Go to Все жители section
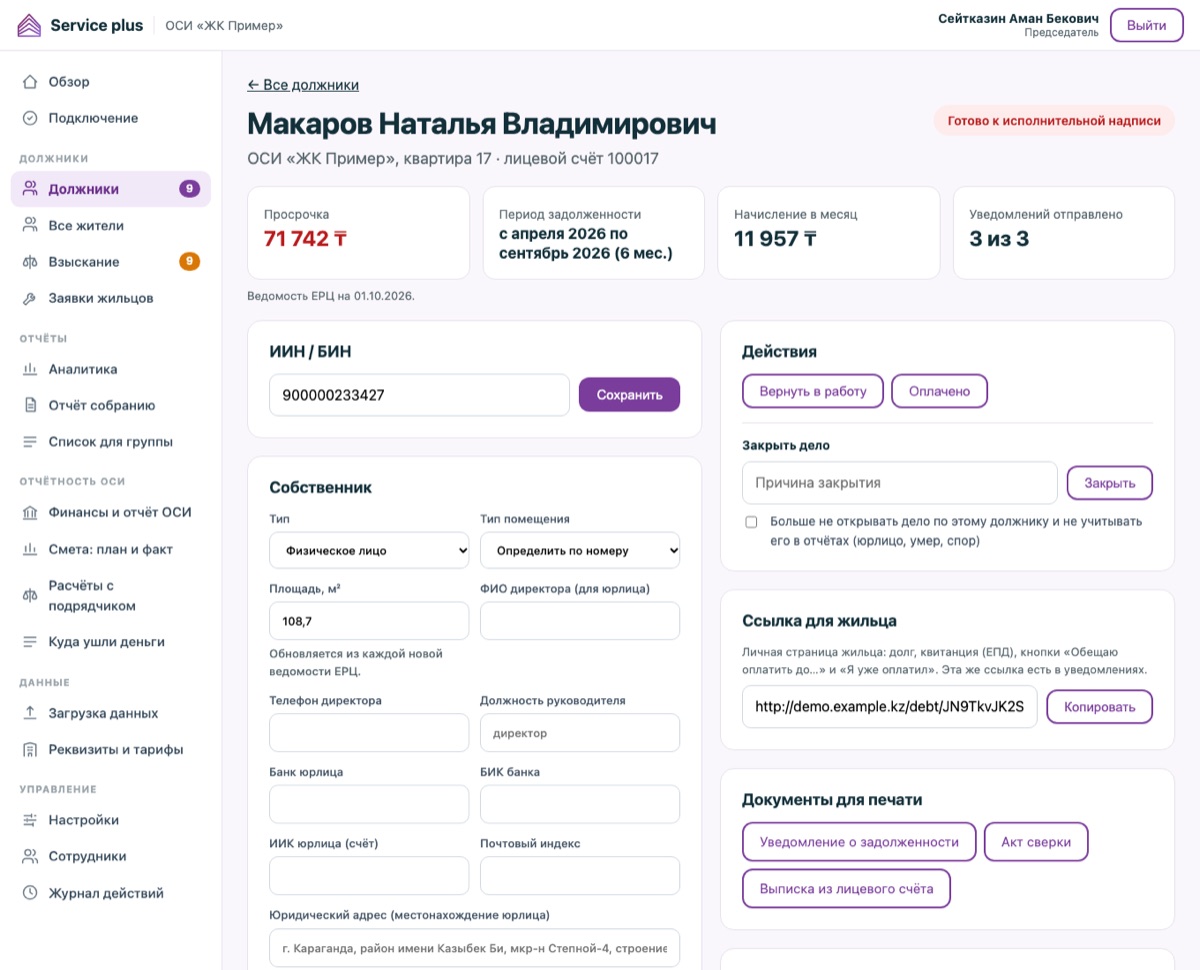Screen dimensions: 1200x970 (111, 226)
